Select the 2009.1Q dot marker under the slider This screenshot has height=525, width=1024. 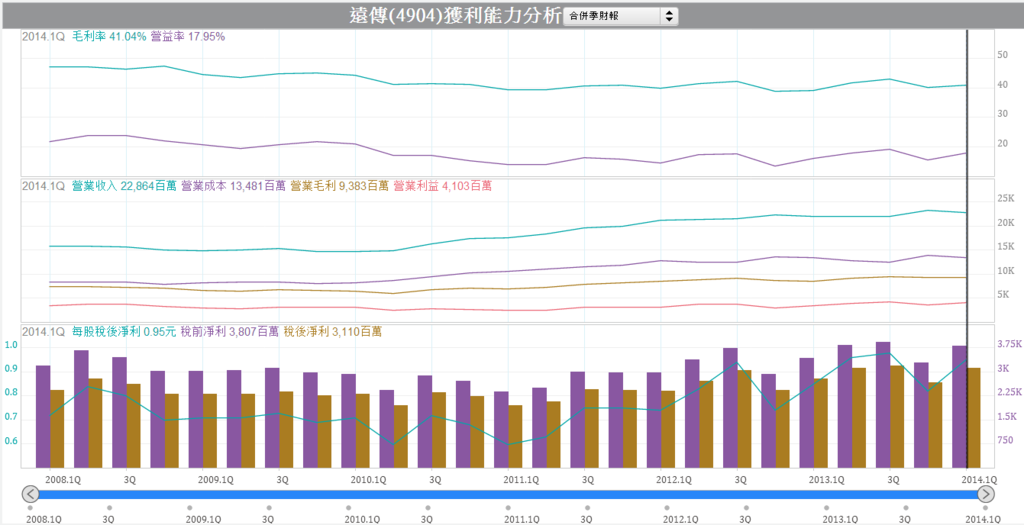pyautogui.click(x=189, y=507)
